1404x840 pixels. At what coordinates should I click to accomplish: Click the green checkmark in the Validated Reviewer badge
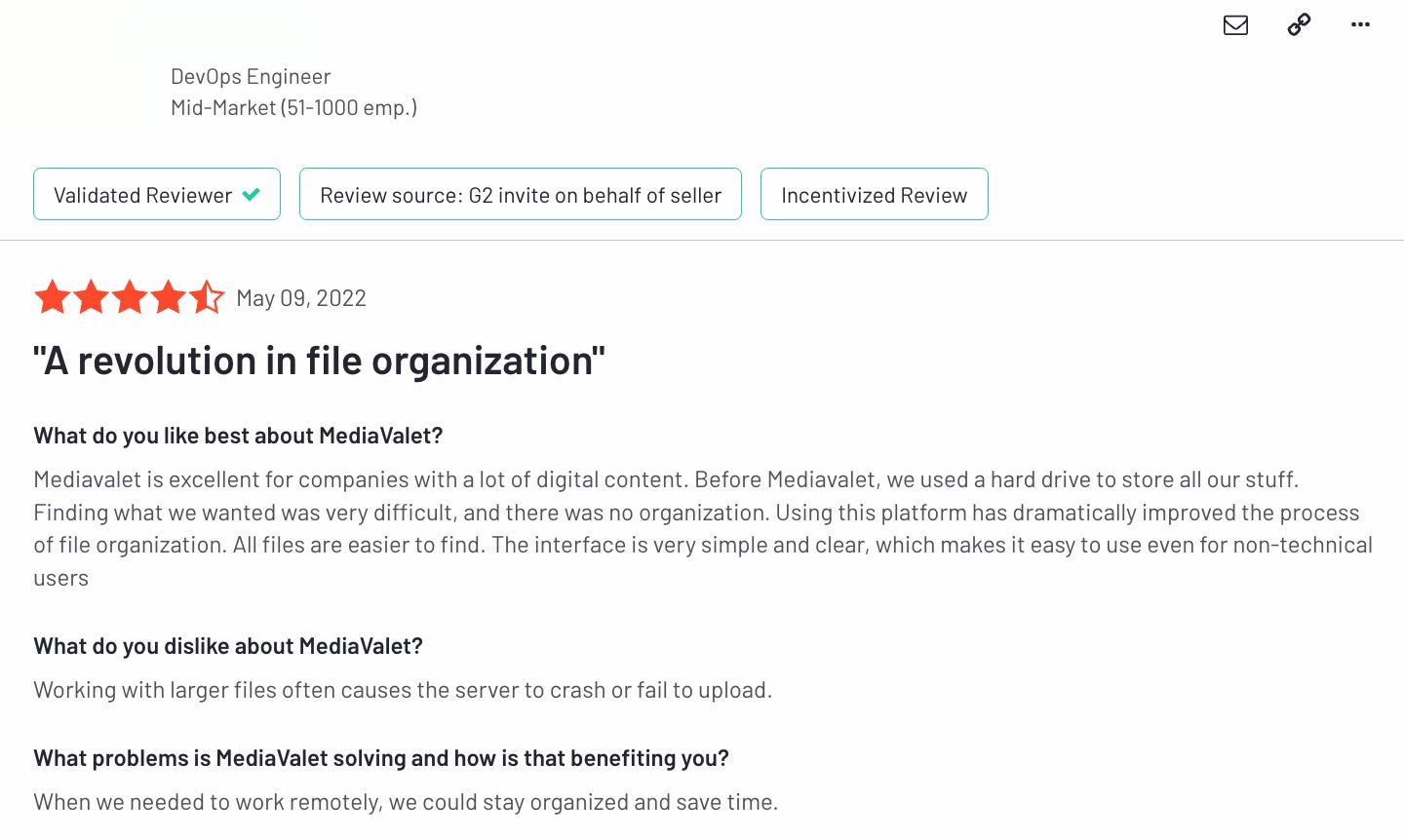[x=252, y=194]
